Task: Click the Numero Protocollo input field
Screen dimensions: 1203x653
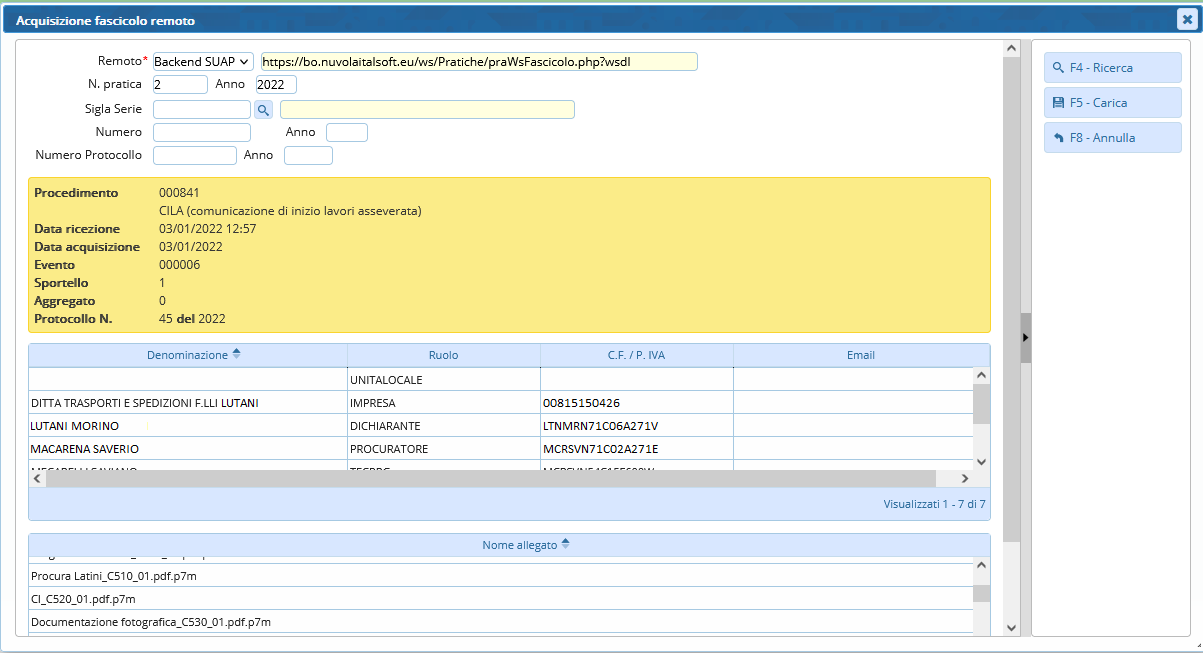Action: tap(194, 155)
